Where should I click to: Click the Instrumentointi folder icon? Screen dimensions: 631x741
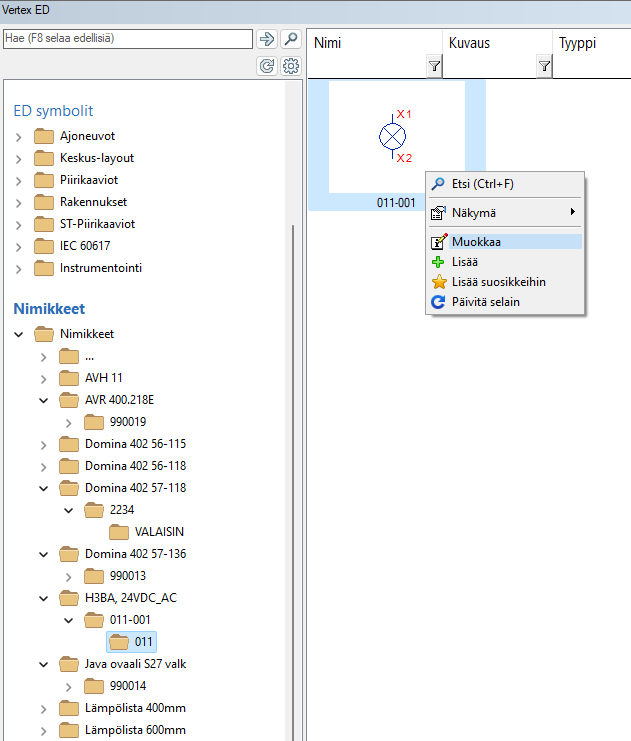[x=44, y=268]
